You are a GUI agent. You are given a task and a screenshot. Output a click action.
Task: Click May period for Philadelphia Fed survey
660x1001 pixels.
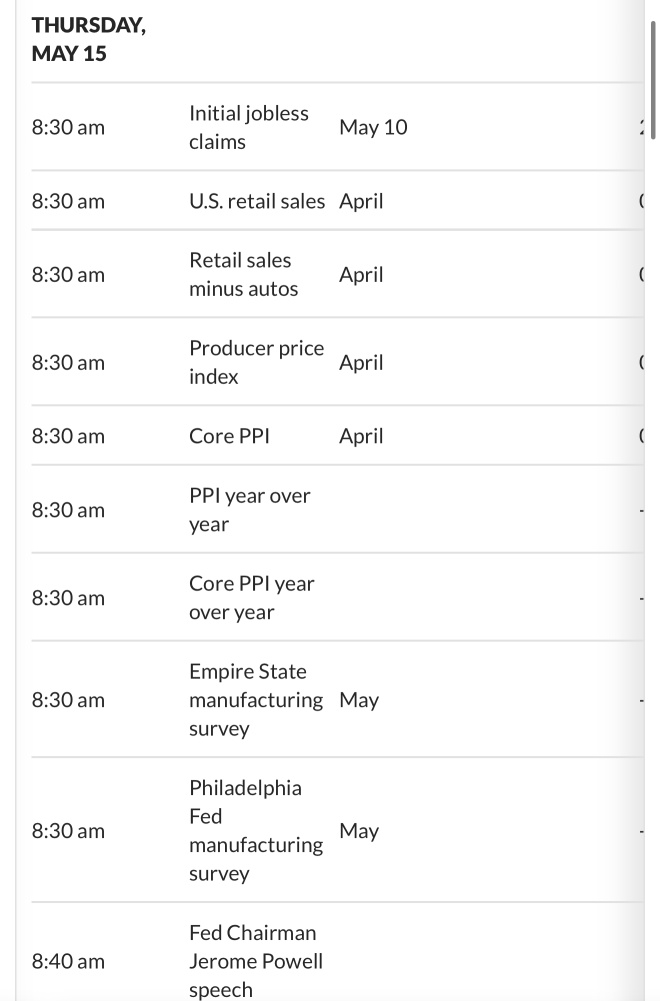pos(359,831)
